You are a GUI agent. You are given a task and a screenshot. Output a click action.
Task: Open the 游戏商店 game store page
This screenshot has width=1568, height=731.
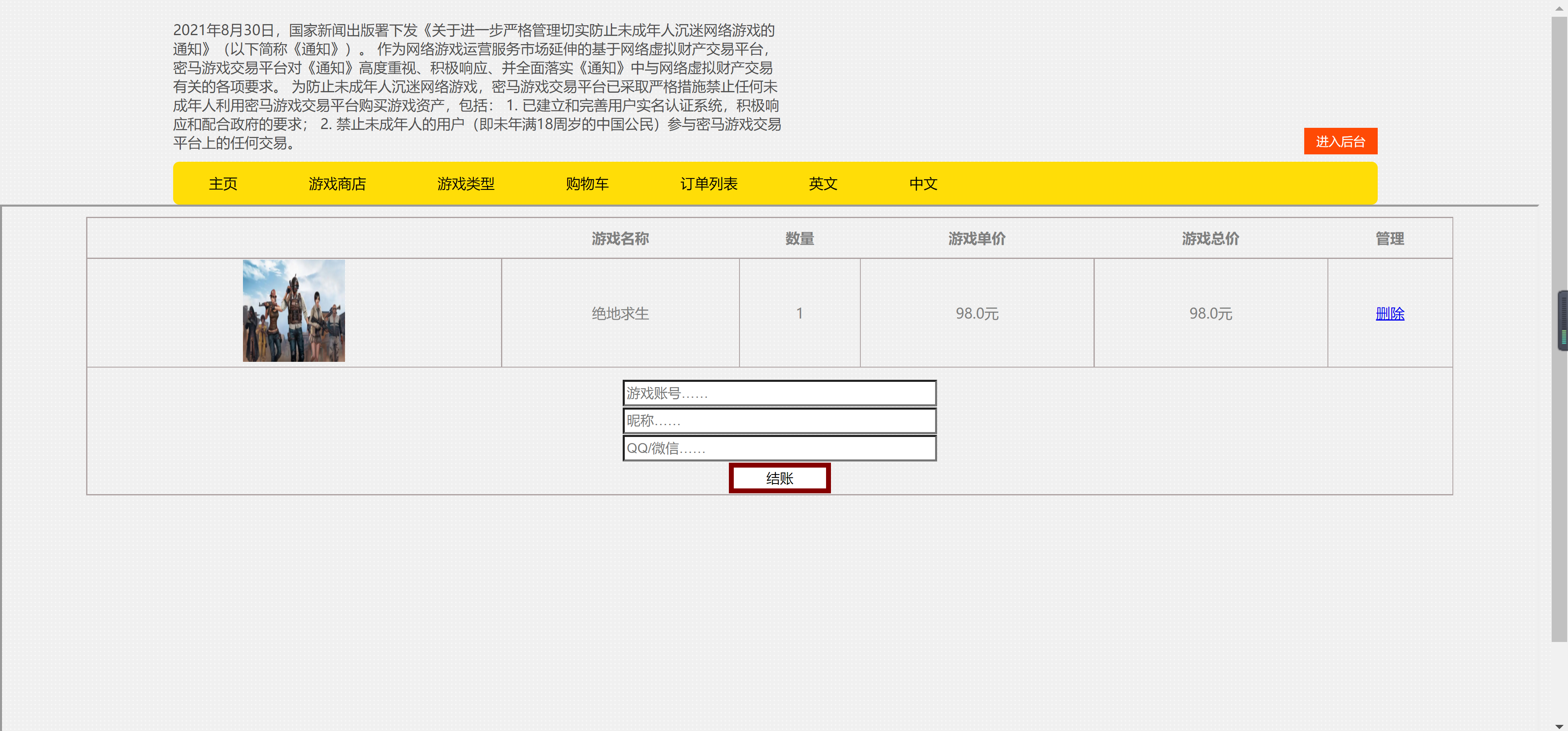pyautogui.click(x=337, y=183)
